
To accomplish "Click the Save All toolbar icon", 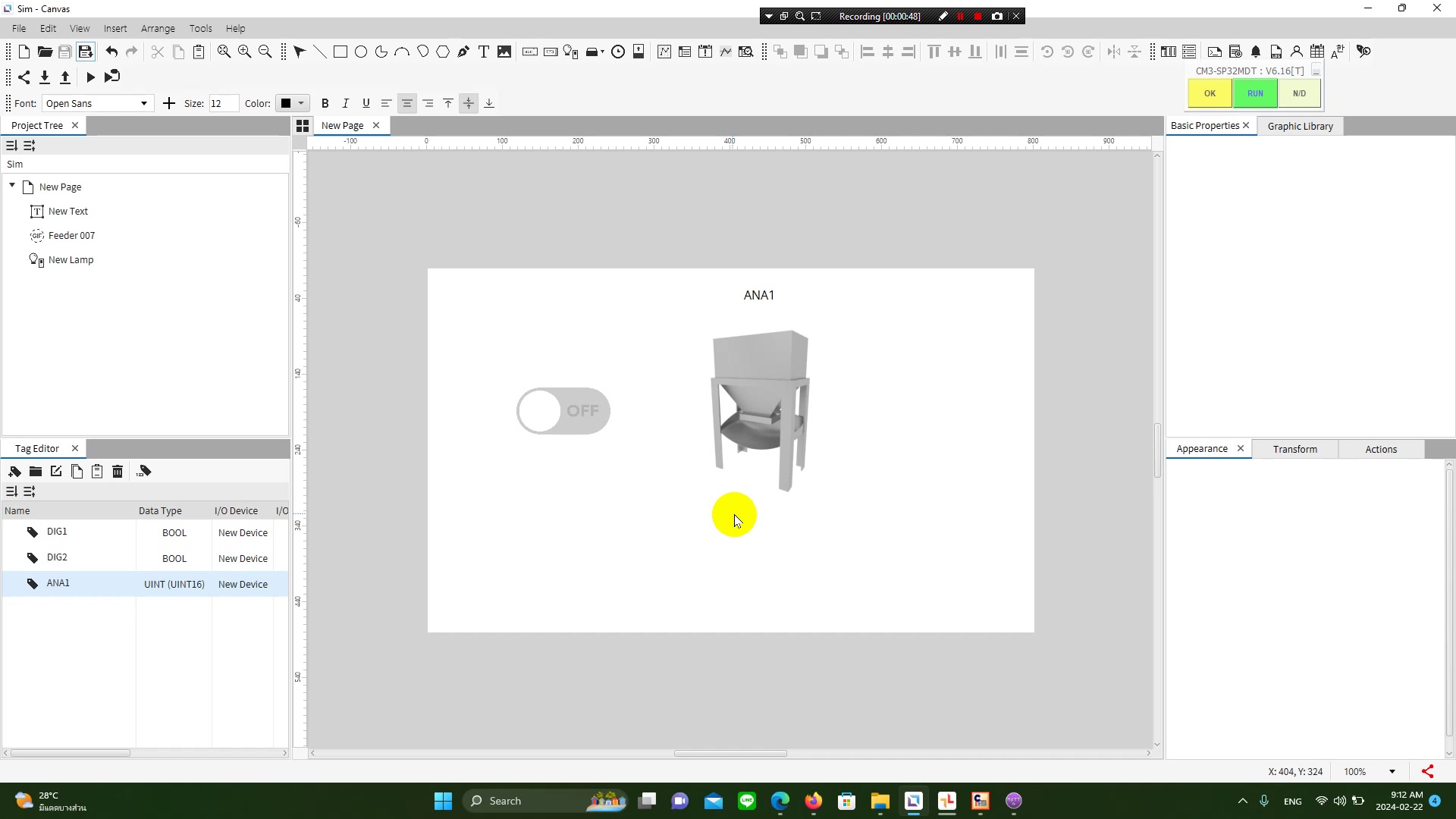I will 86,52.
